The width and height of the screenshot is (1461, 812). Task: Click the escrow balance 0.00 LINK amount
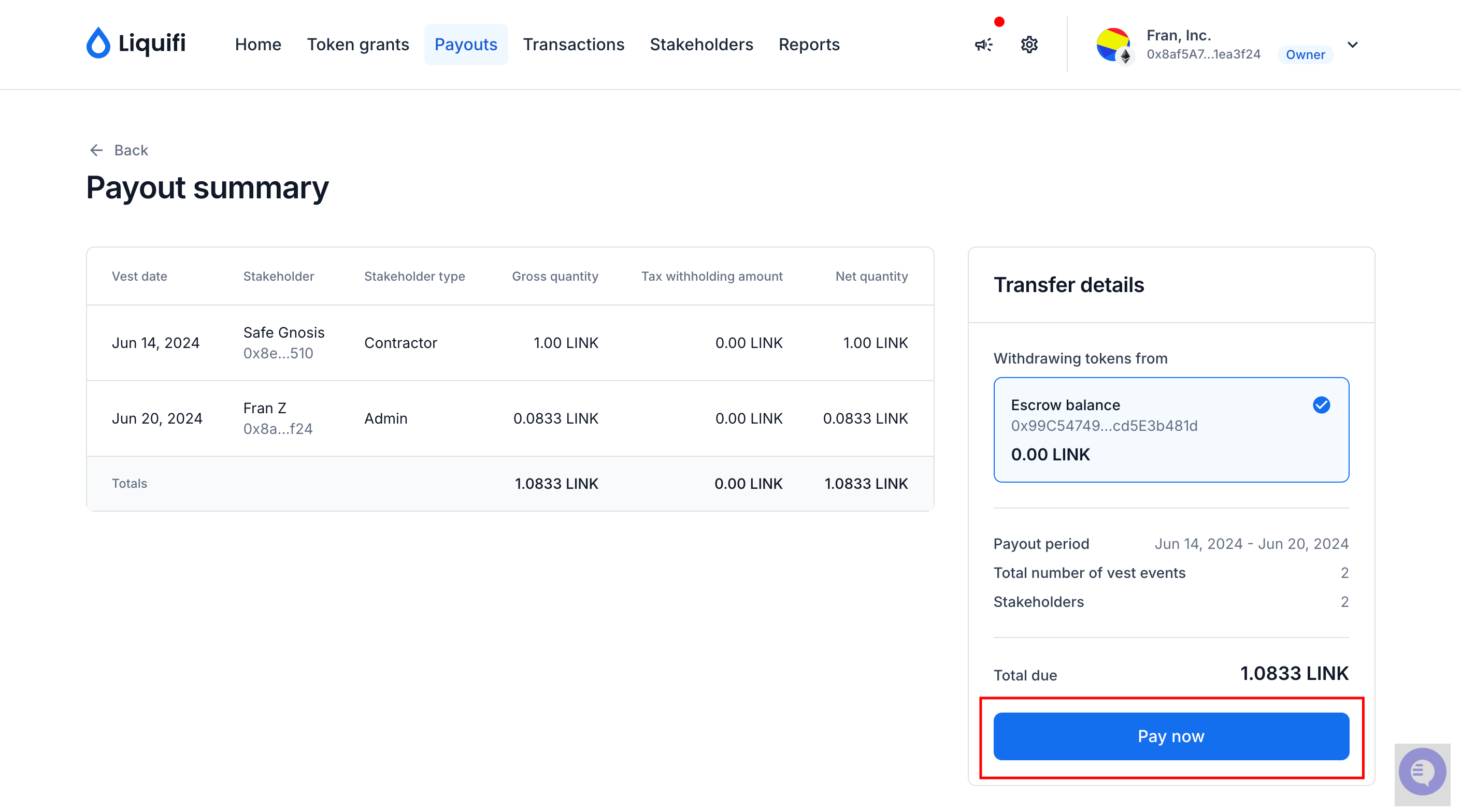(x=1050, y=454)
